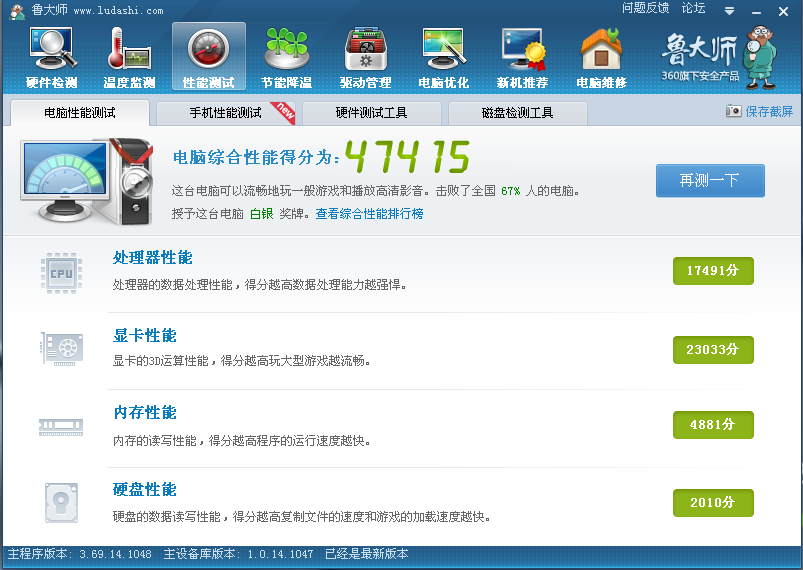Viewport: 803px width, 570px height.
Task: Switch to 硬件测试工具 tab
Action: tap(372, 113)
